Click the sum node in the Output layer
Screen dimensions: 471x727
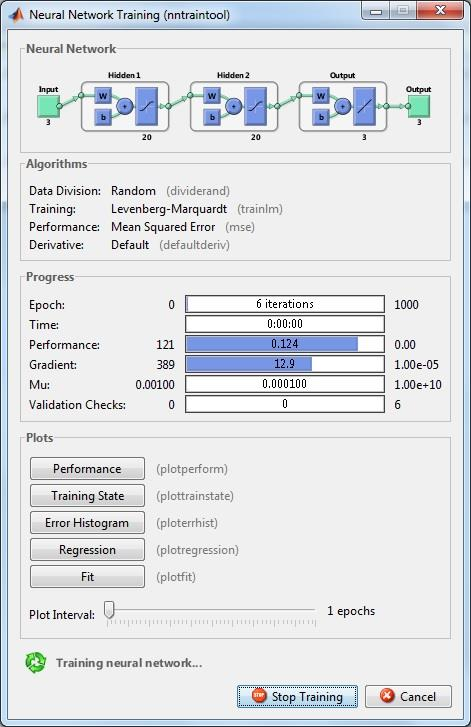click(x=343, y=107)
